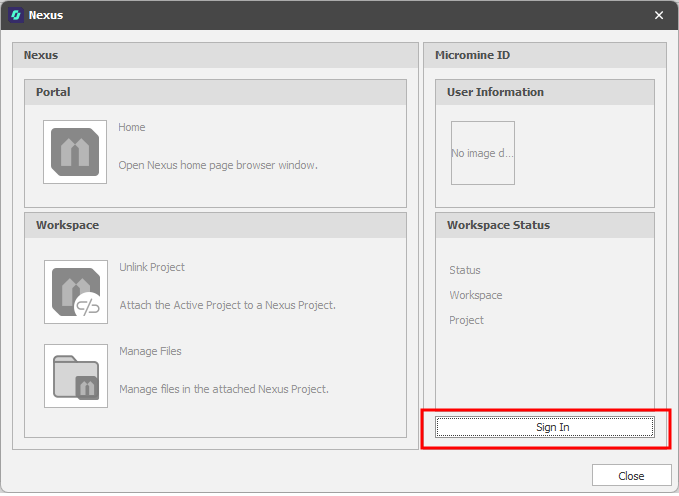Click the "Manage Files" label
Image resolution: width=679 pixels, height=496 pixels.
pyautogui.click(x=150, y=351)
